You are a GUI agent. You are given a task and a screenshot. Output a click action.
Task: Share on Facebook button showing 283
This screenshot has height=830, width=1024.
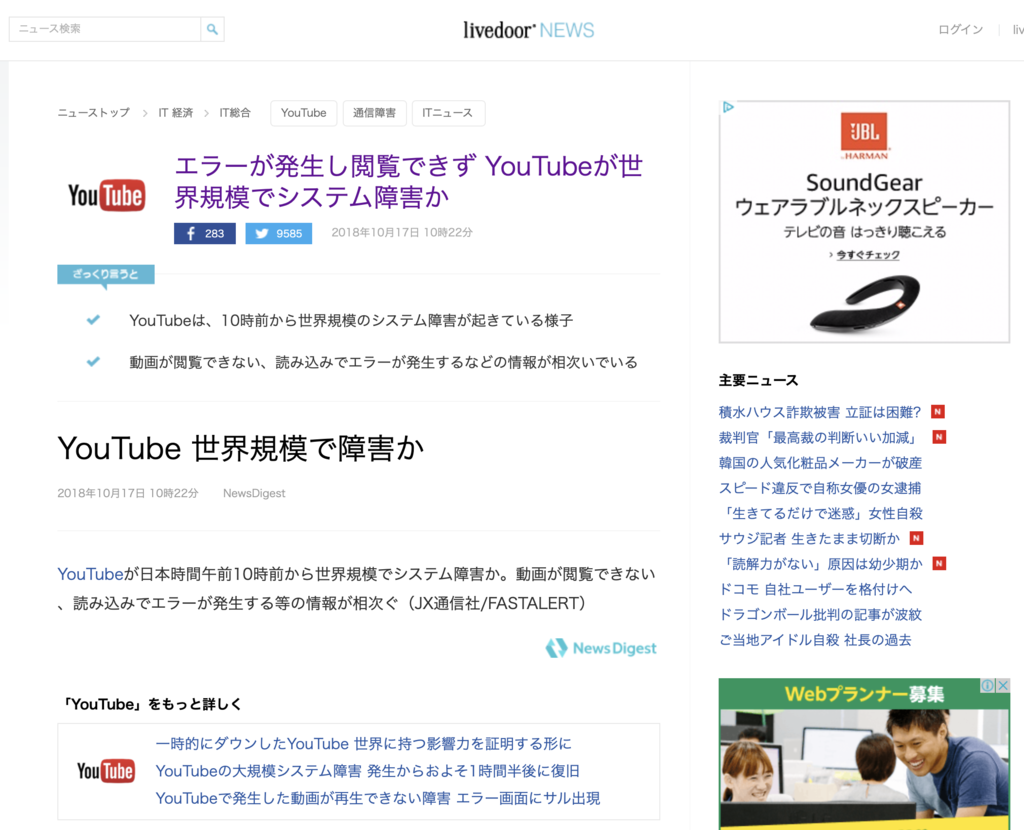[204, 233]
